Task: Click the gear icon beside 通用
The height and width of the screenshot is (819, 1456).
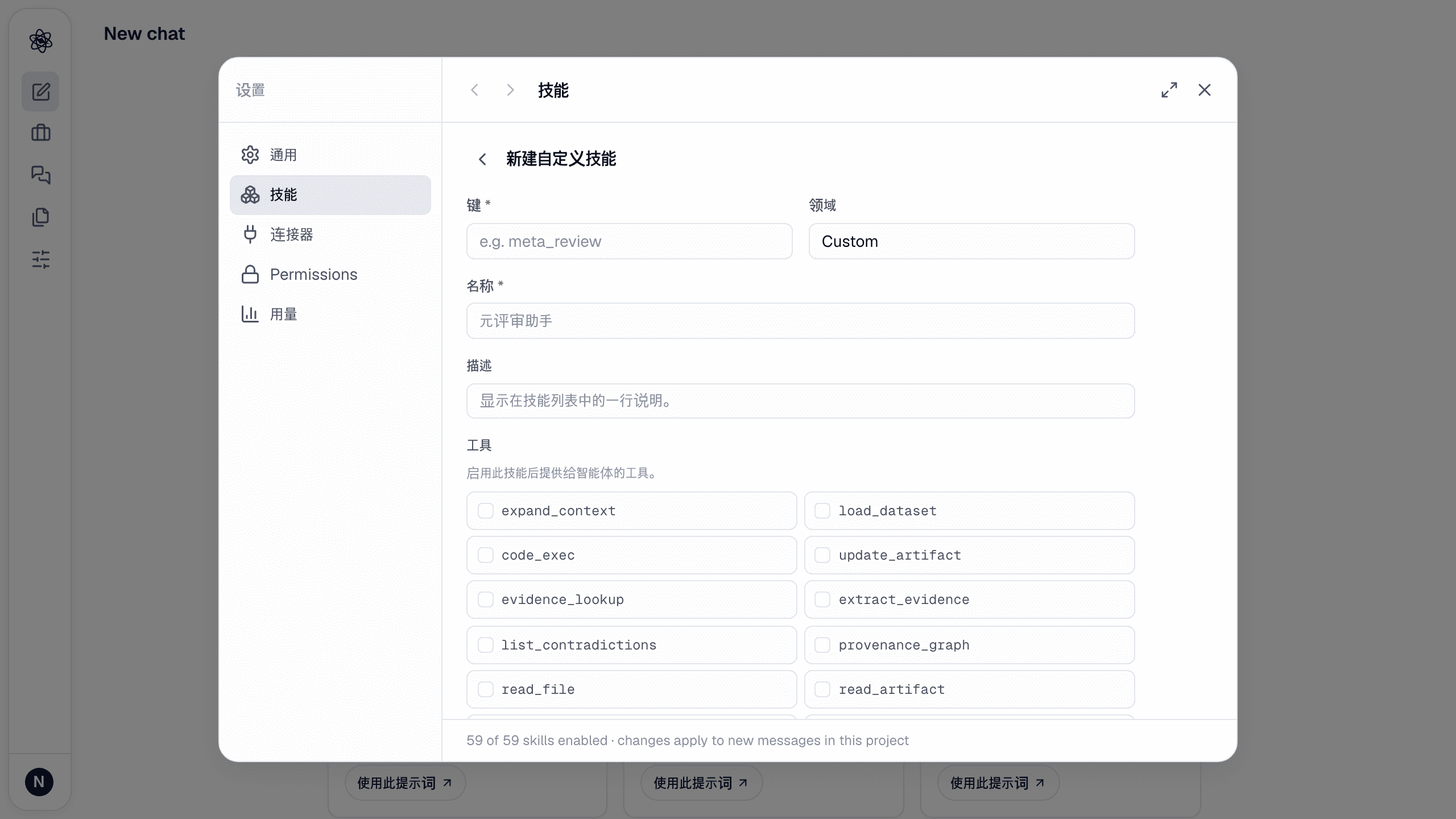Action: point(250,155)
